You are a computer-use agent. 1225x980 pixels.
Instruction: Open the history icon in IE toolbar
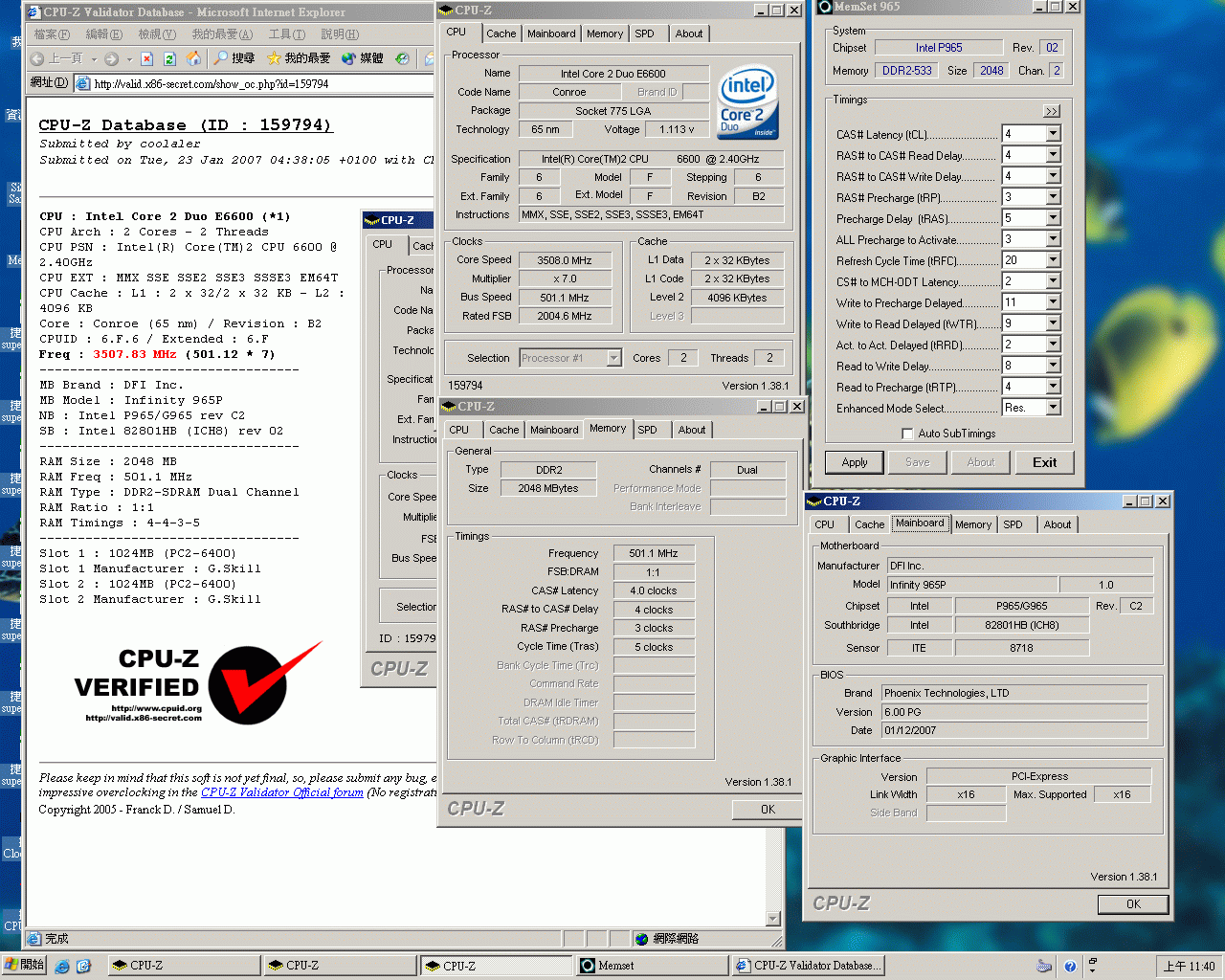tap(403, 58)
